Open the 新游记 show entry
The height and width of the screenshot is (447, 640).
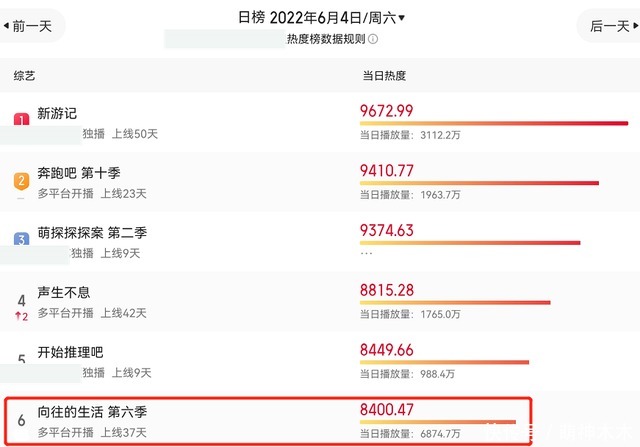[x=56, y=113]
